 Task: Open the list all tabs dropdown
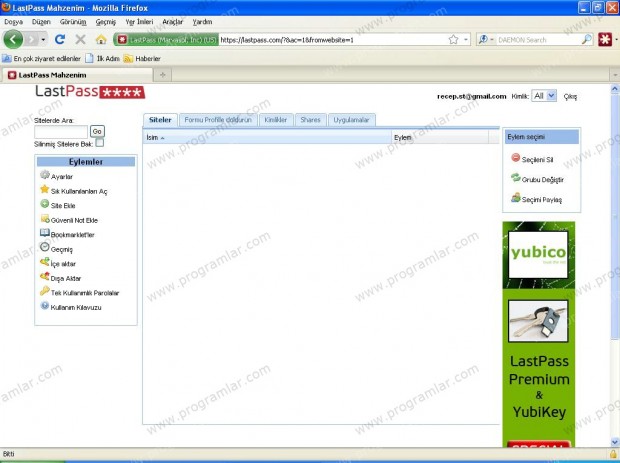[615, 75]
